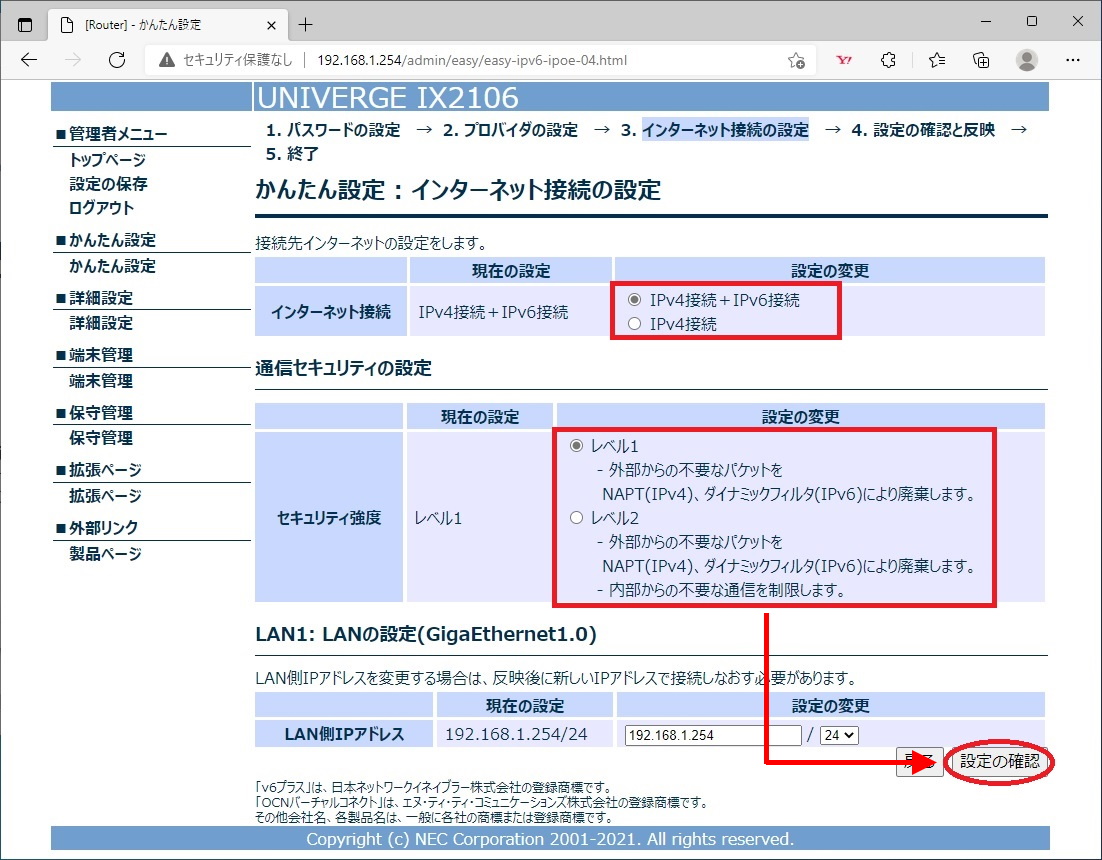Choose security level レベル2
Image resolution: width=1102 pixels, height=860 pixels.
(x=576, y=518)
